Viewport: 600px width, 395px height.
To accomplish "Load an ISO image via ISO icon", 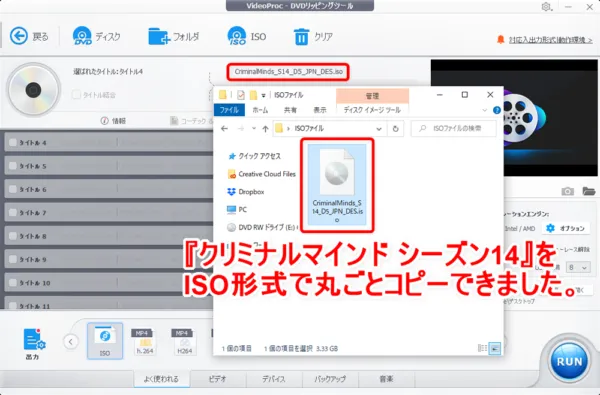I will 236,36.
